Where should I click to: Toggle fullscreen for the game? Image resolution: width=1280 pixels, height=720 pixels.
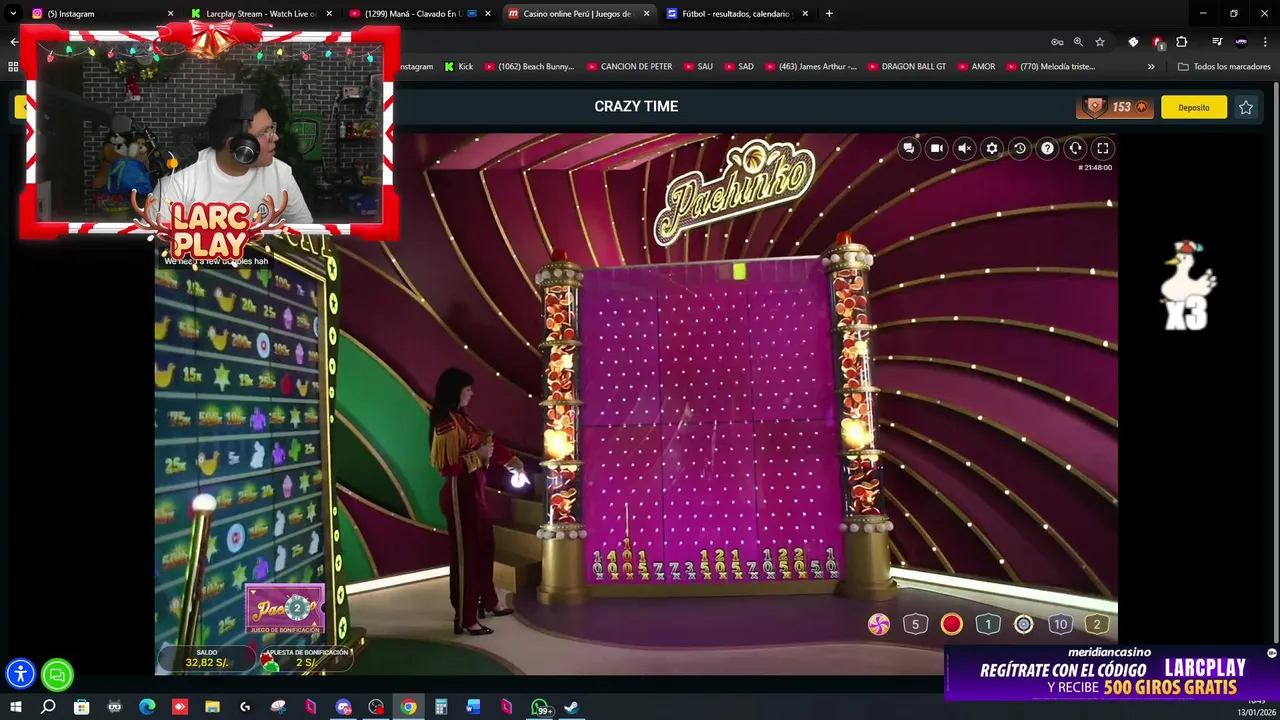(1103, 148)
